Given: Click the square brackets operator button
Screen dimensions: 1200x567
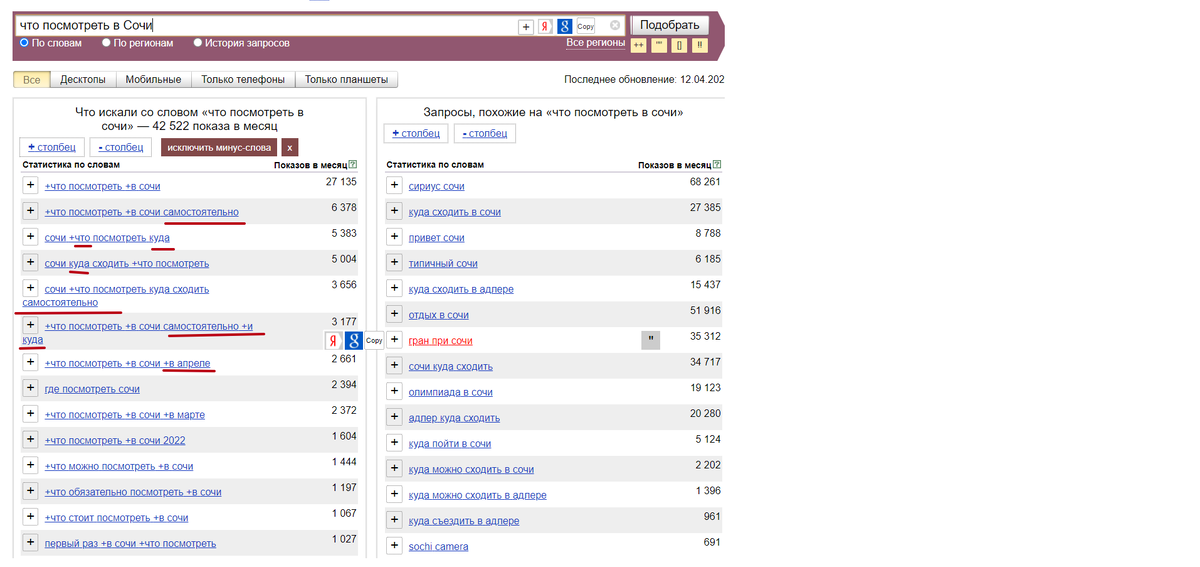Looking at the screenshot, I should coord(680,45).
